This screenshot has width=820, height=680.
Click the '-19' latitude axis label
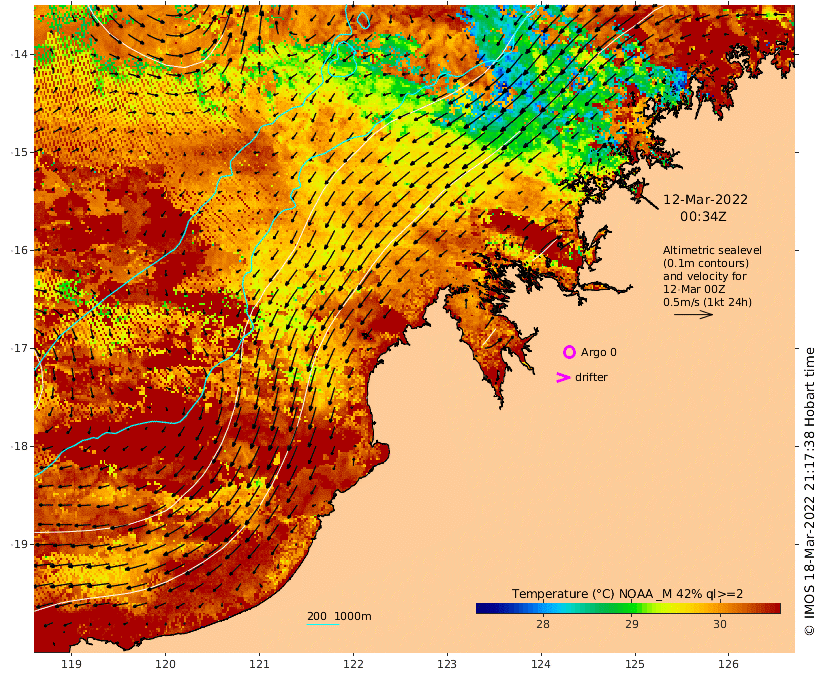click(20, 544)
